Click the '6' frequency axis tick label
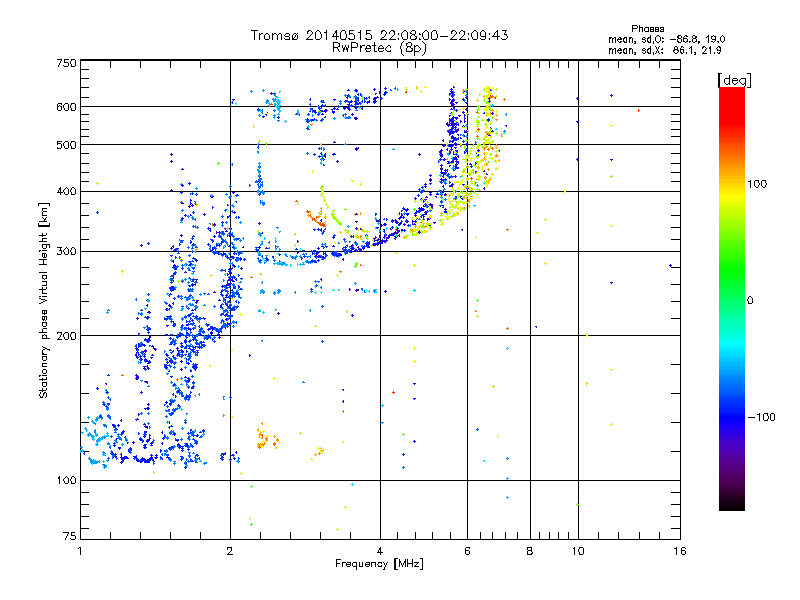 467,551
